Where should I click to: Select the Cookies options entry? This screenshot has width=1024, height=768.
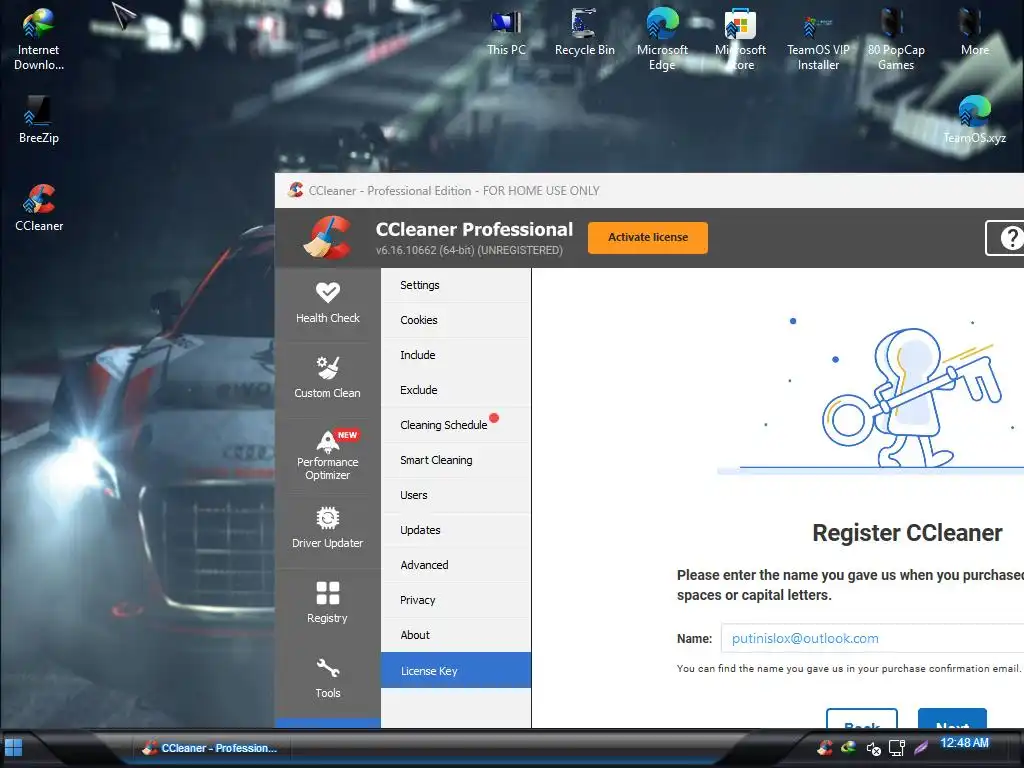(456, 320)
